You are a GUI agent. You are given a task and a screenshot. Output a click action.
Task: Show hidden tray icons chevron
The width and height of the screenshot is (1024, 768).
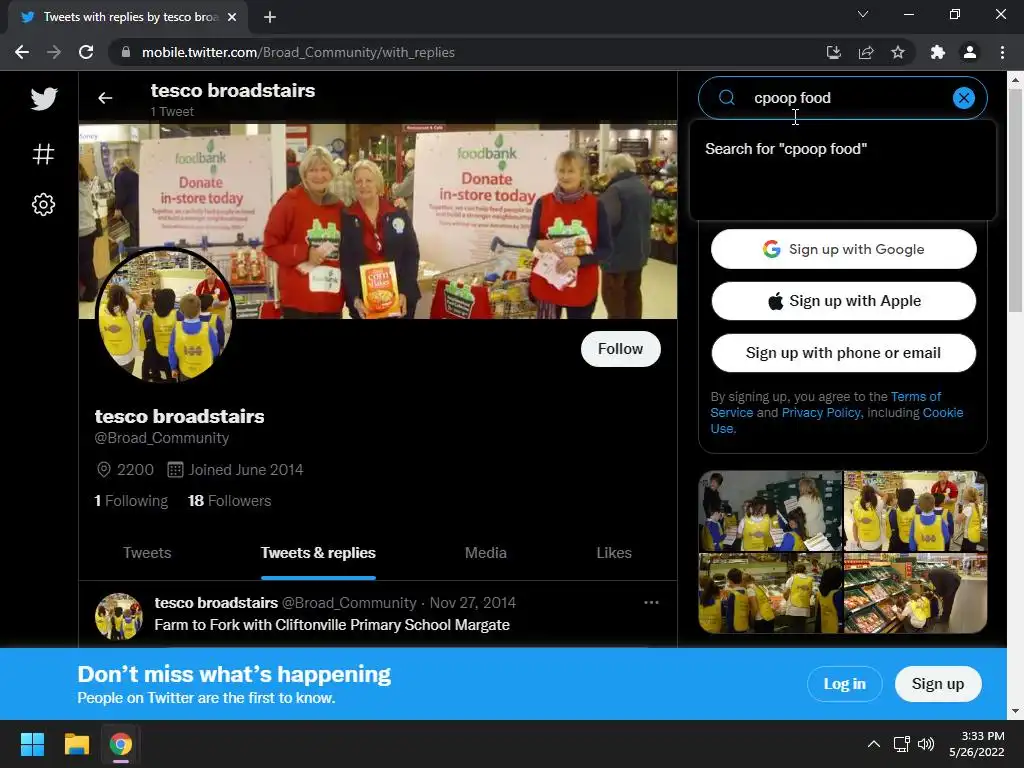[x=873, y=744]
